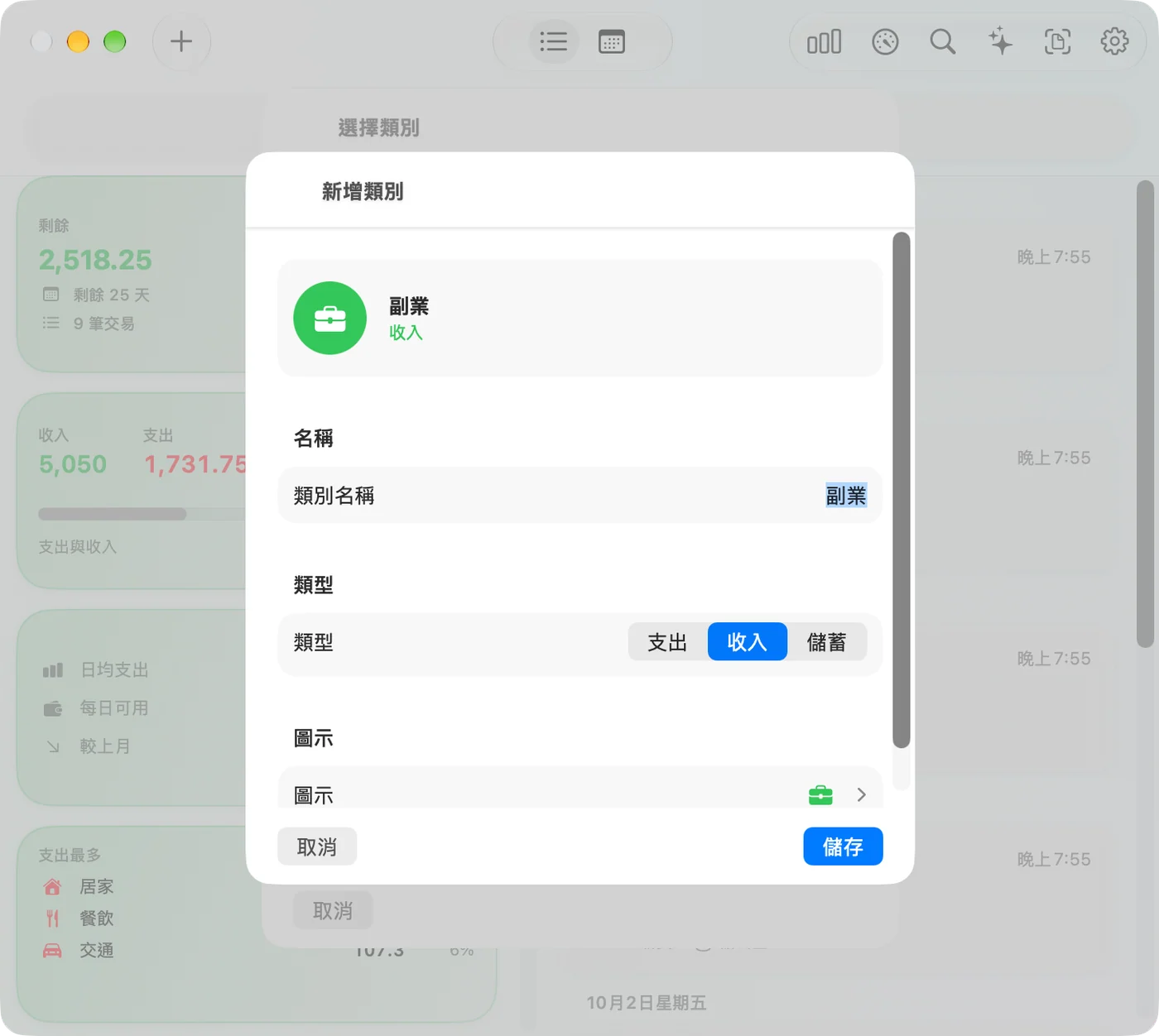Open the gauge budget icon
This screenshot has width=1159, height=1036.
tap(885, 41)
